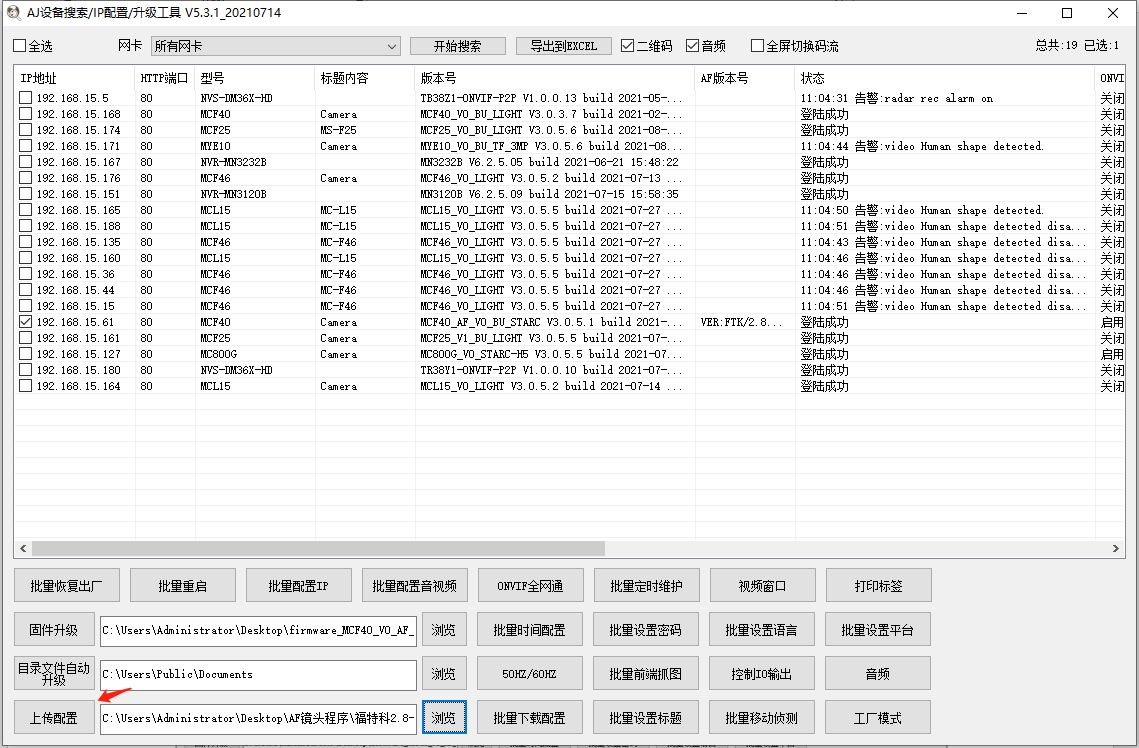Click ONVIF全网通 button

[x=530, y=586]
